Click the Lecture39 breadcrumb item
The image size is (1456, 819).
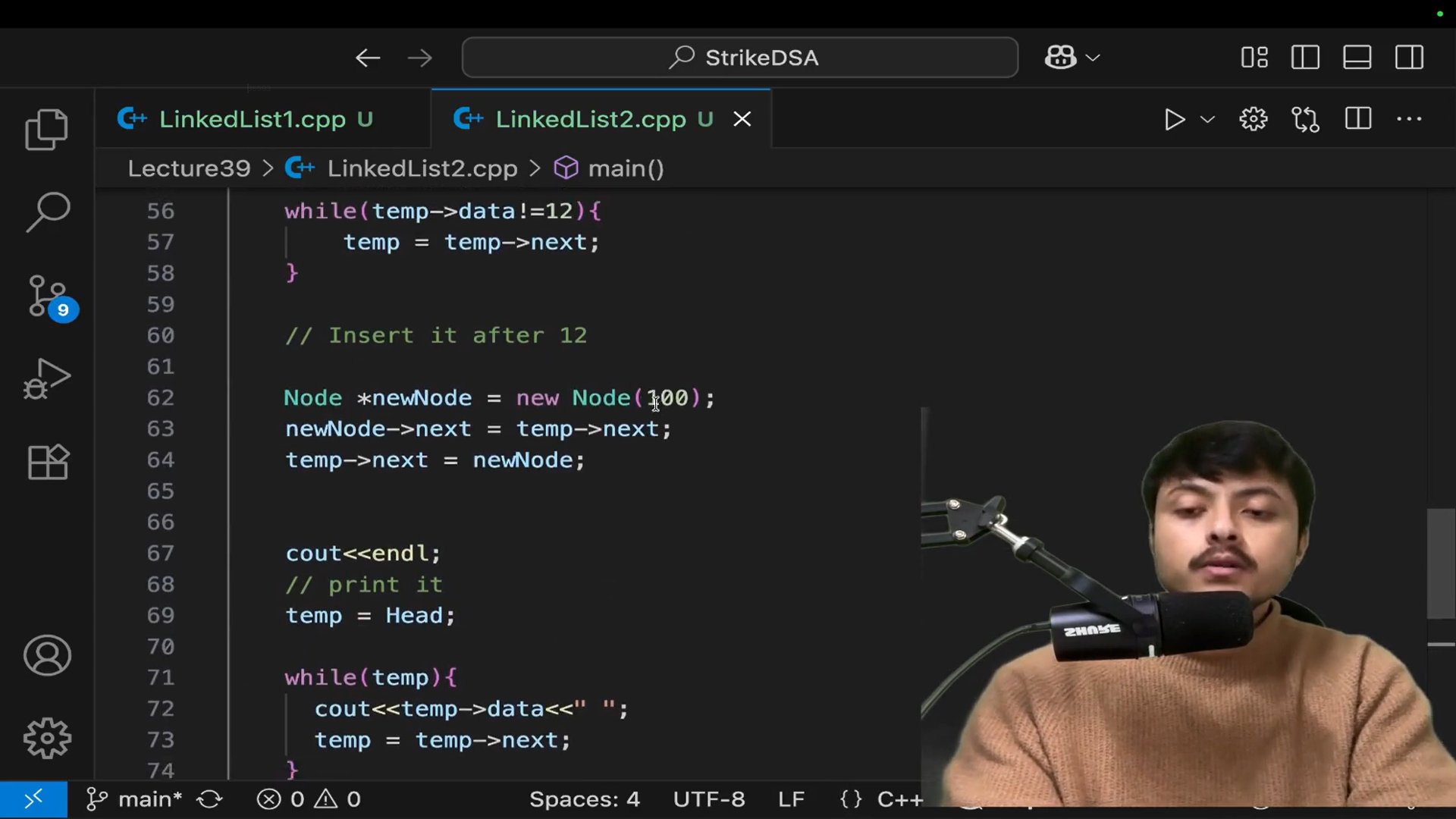point(189,168)
